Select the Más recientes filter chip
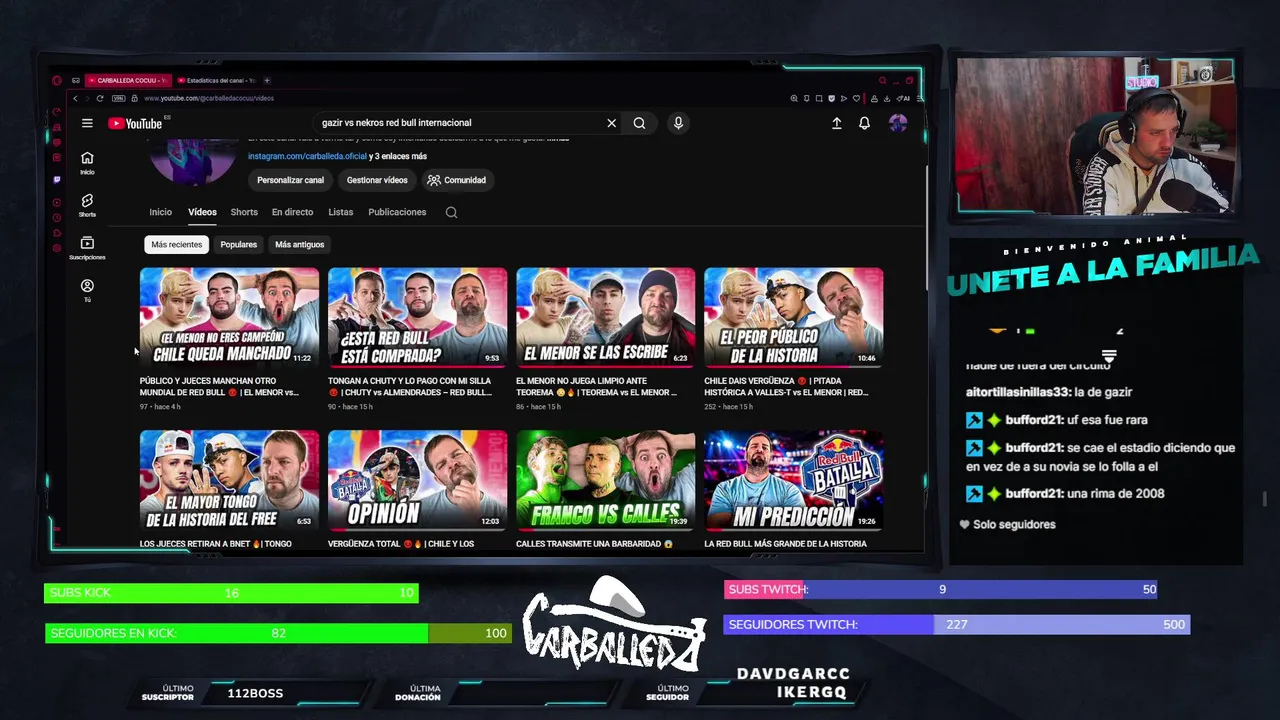1280x720 pixels. pyautogui.click(x=177, y=244)
